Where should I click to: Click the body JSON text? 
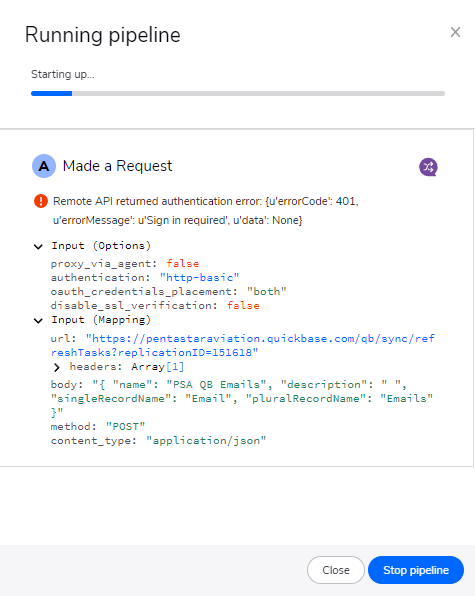(x=242, y=398)
